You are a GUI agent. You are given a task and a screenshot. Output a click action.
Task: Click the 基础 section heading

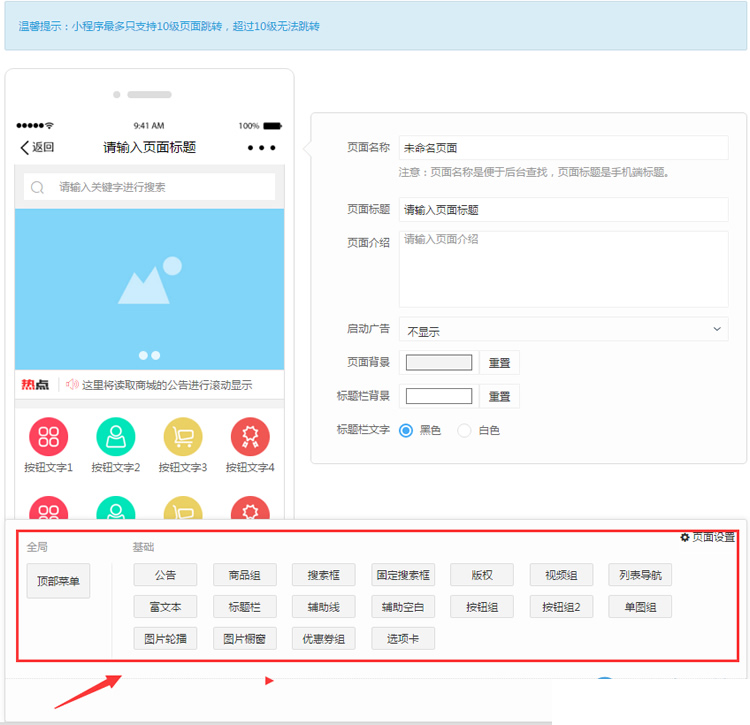pos(143,547)
